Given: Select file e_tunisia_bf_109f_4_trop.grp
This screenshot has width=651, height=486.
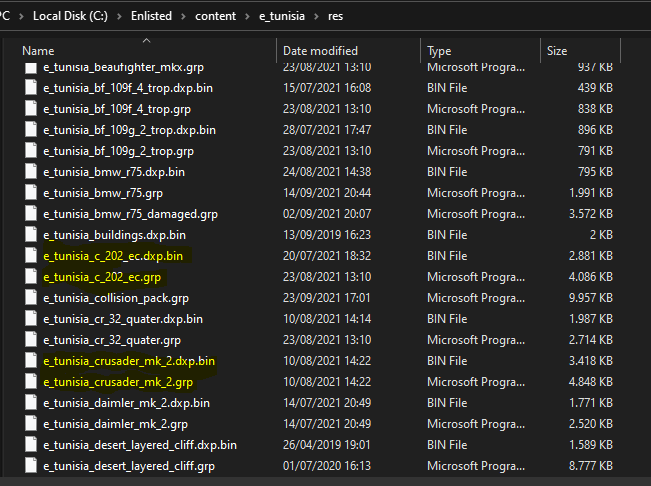Looking at the screenshot, I should [117, 109].
